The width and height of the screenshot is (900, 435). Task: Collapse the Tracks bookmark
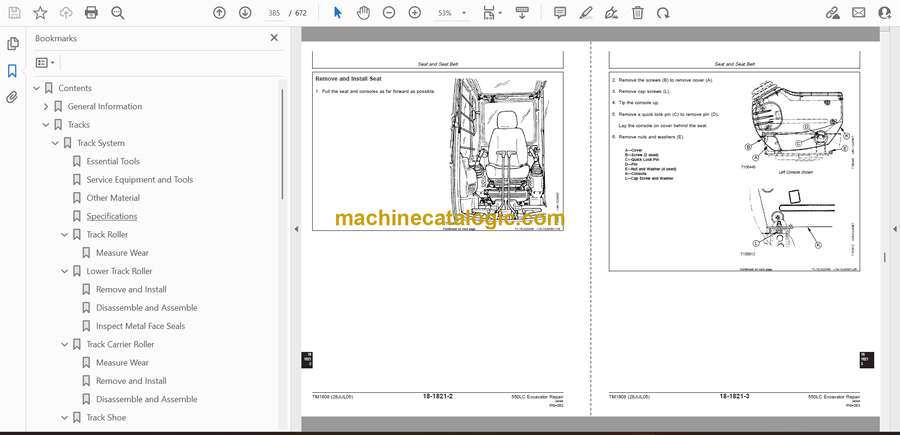click(46, 125)
